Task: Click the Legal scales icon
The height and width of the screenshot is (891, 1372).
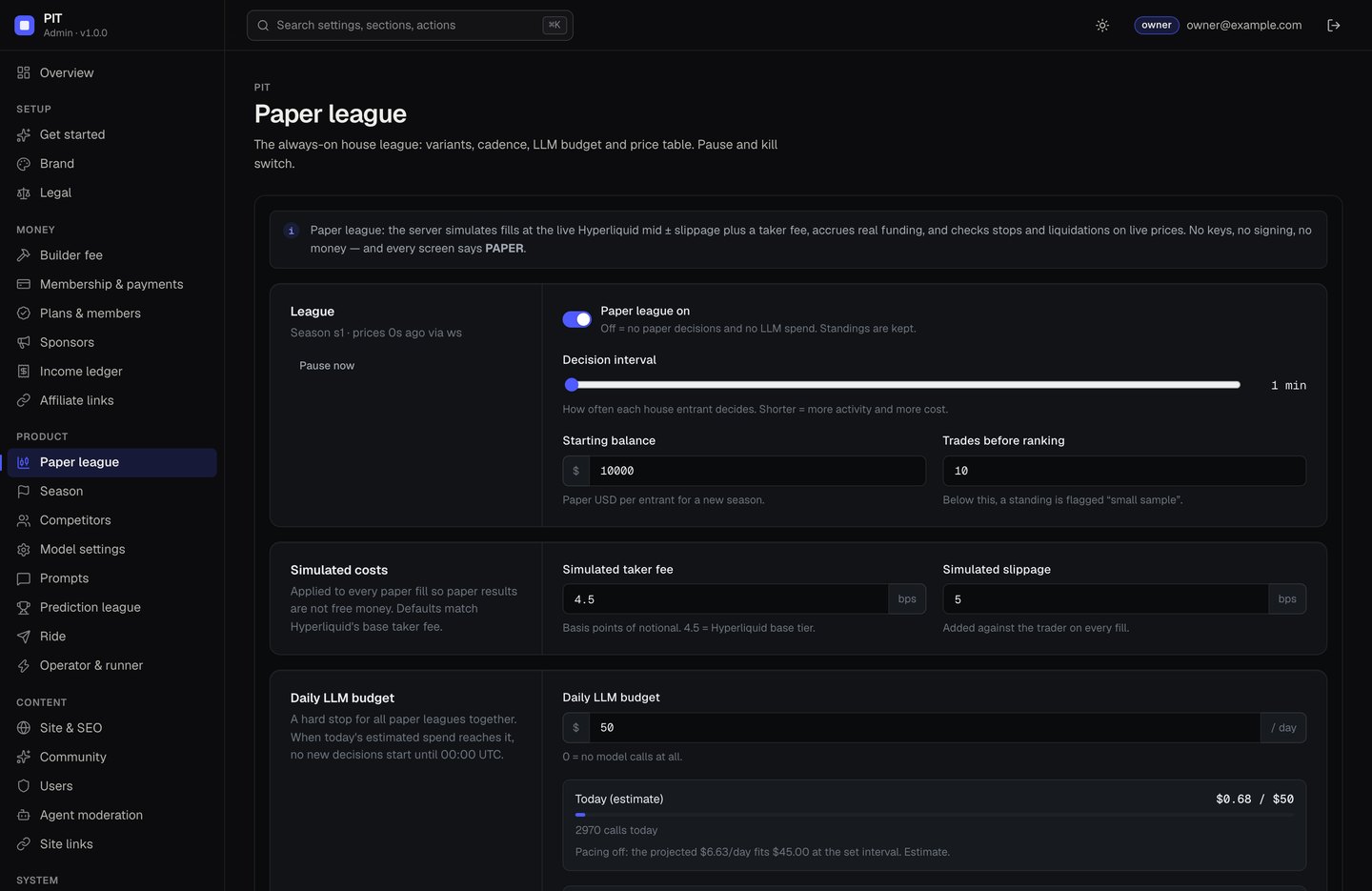Action: 24,193
